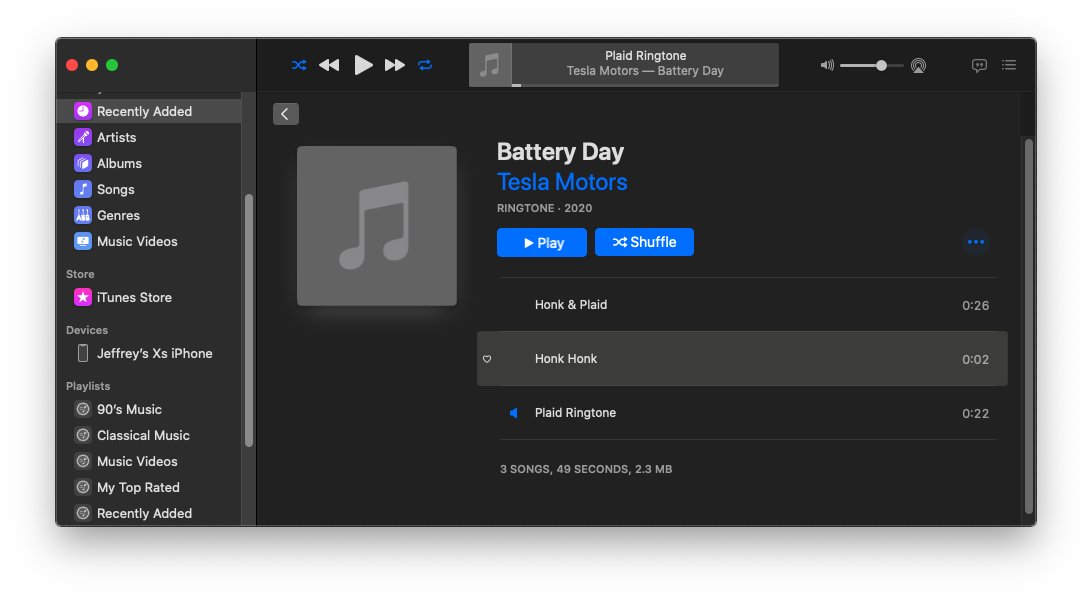Open the Tesla Motors artist page

562,182
